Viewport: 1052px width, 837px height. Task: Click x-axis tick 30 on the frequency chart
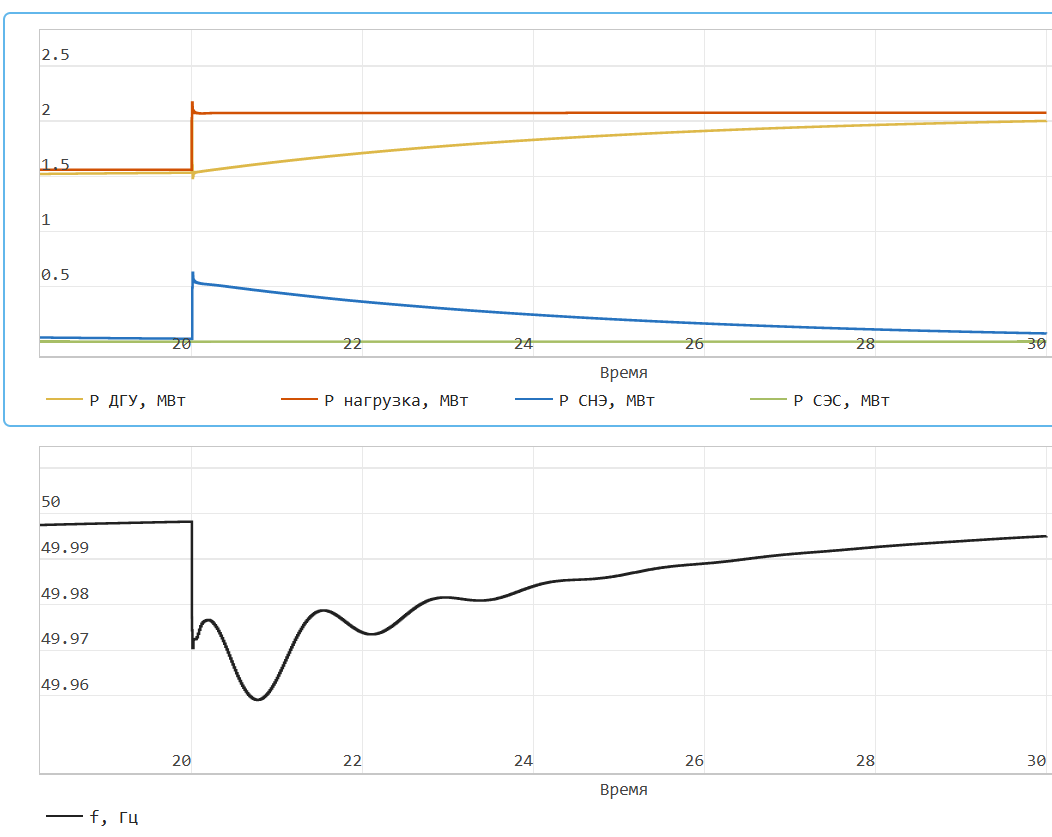point(1037,760)
